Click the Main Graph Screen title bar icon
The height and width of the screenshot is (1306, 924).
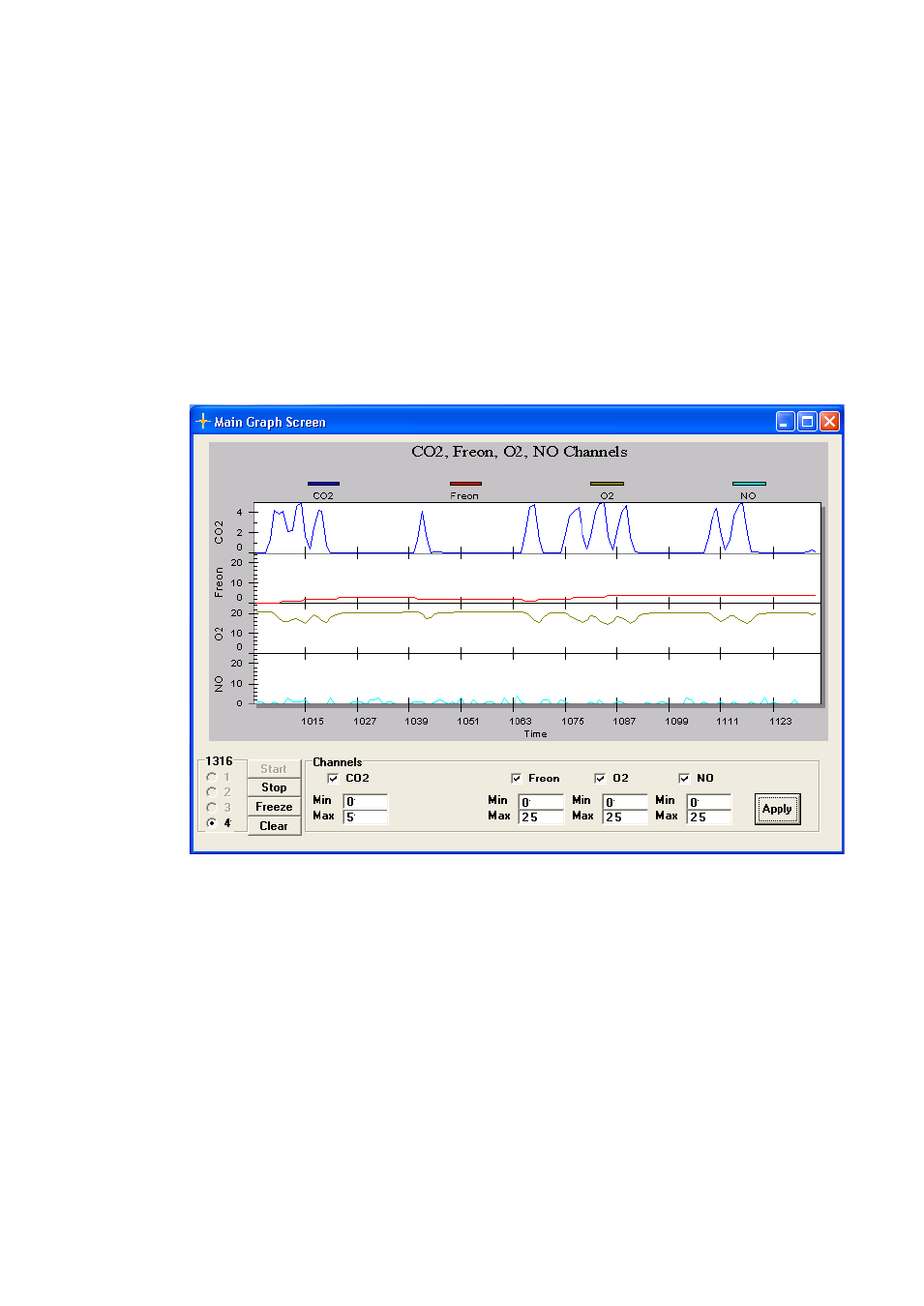(x=203, y=421)
